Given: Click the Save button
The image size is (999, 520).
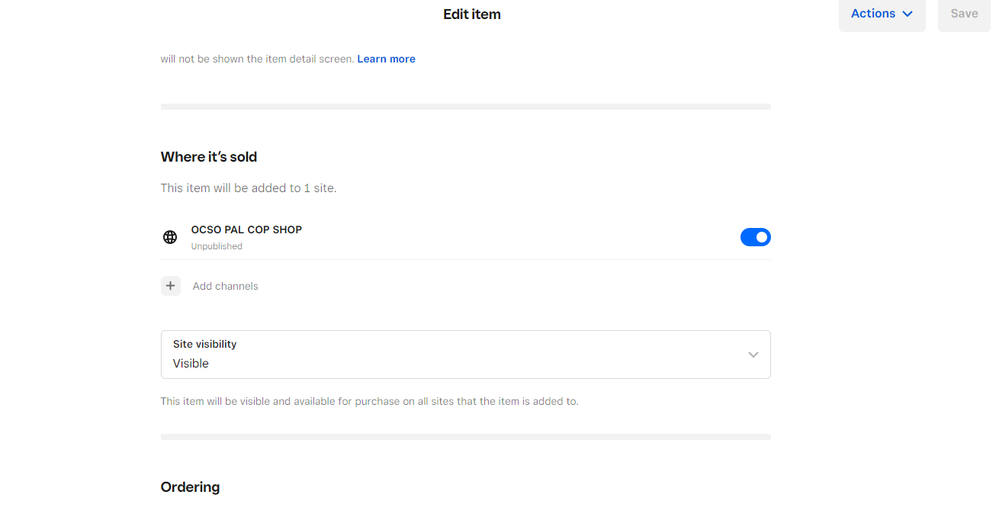Looking at the screenshot, I should (x=963, y=14).
